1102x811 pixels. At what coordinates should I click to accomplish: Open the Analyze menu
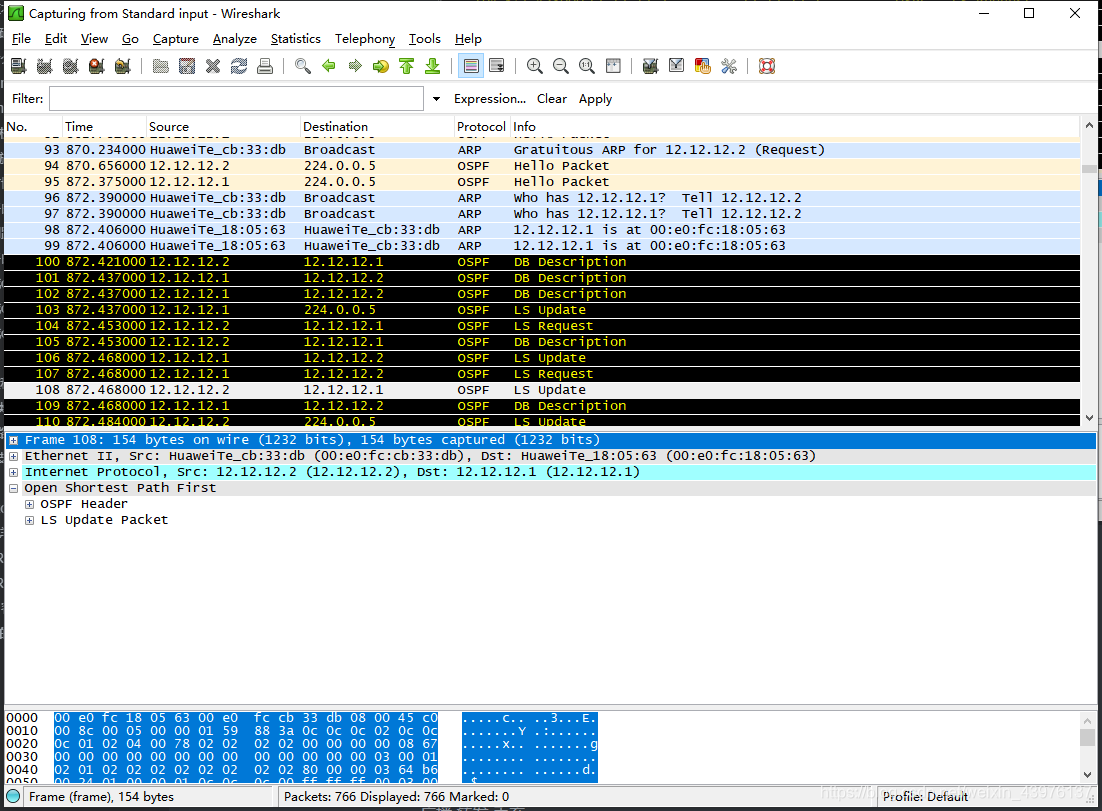coord(235,39)
